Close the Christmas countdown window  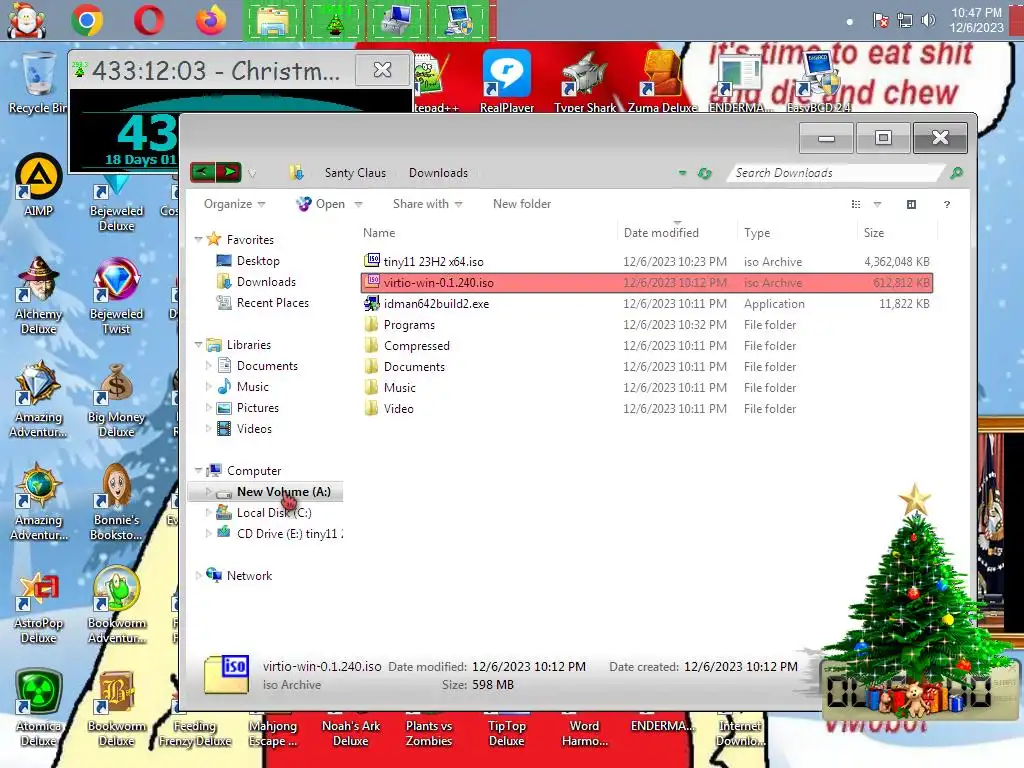tap(383, 69)
